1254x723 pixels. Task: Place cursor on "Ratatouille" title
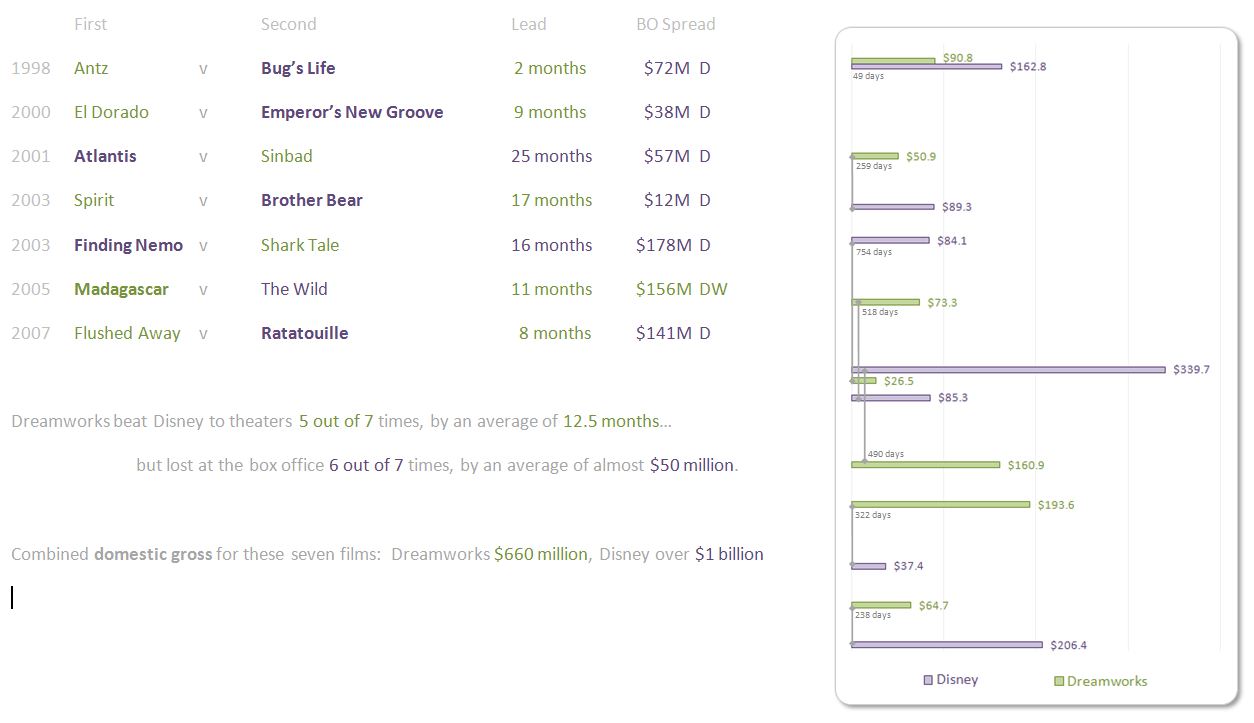[304, 333]
